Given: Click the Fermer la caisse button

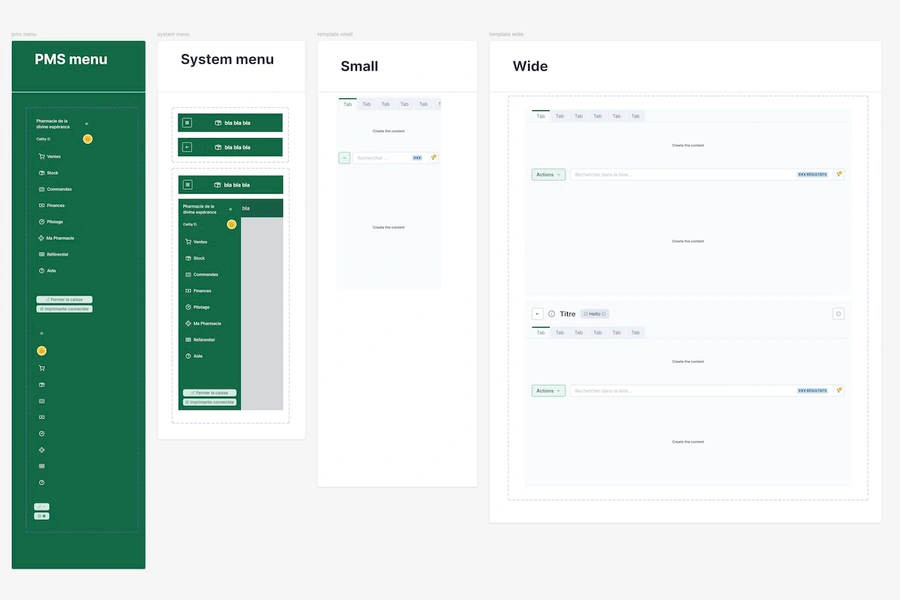Looking at the screenshot, I should point(63,299).
